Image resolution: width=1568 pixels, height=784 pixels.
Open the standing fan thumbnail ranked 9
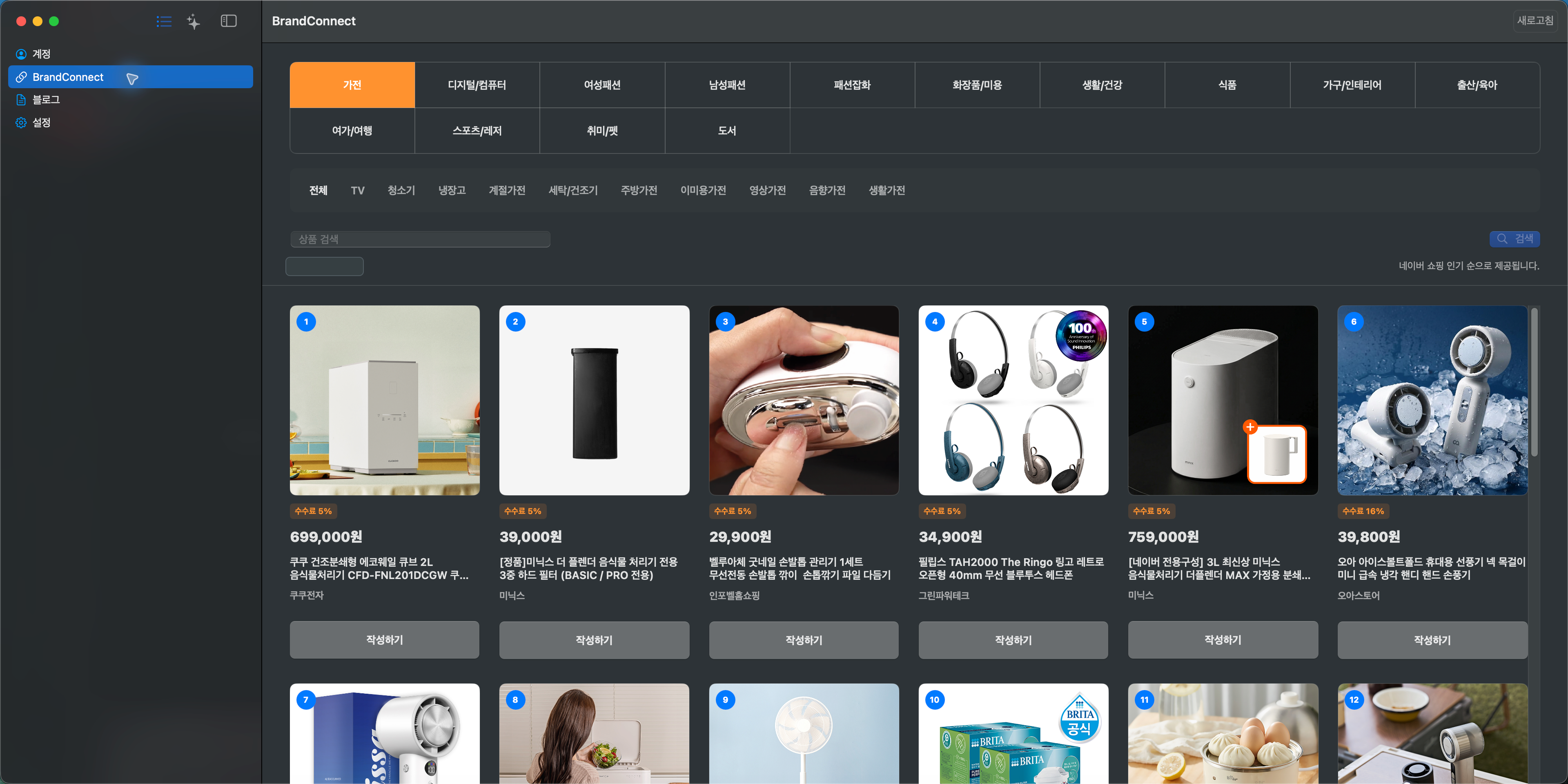coord(804,733)
